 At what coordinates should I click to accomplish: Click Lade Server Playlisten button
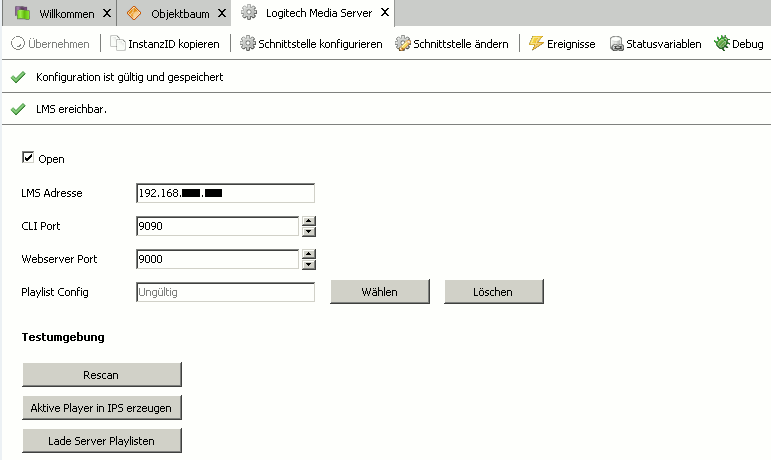point(101,441)
